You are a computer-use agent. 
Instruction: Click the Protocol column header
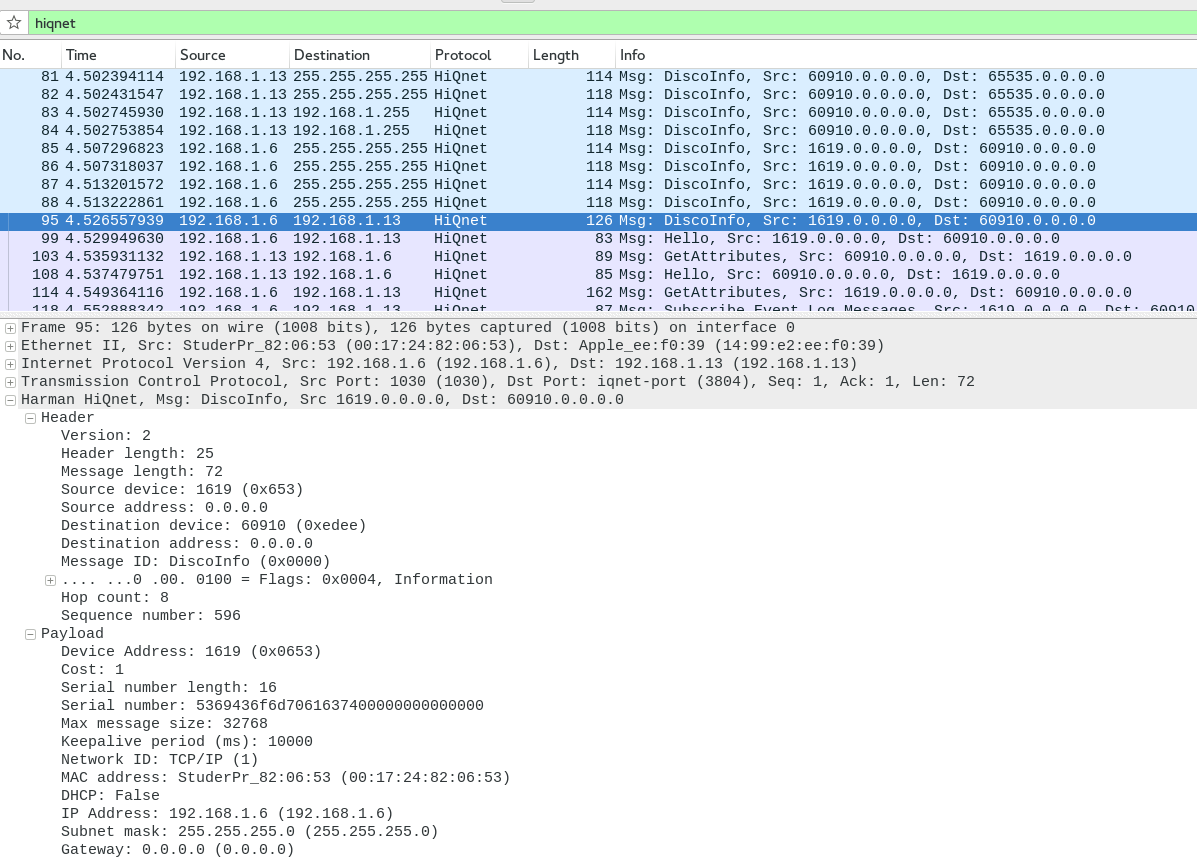tap(479, 55)
